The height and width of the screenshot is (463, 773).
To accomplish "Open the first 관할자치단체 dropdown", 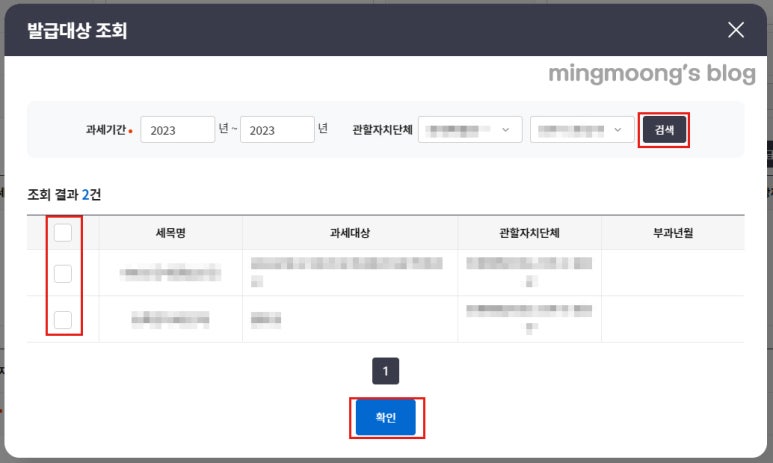I will pyautogui.click(x=470, y=130).
